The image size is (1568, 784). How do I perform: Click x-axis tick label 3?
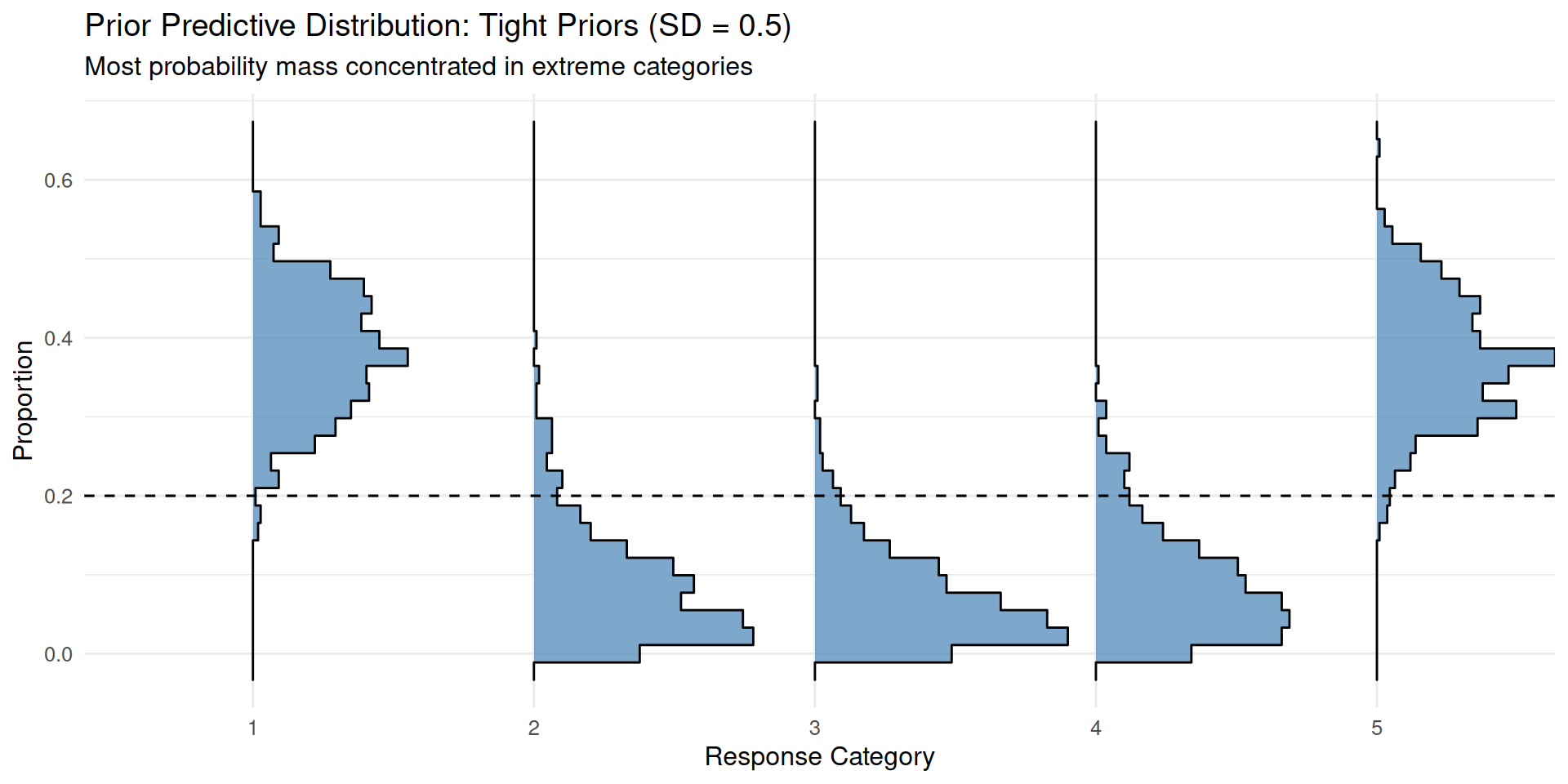814,728
